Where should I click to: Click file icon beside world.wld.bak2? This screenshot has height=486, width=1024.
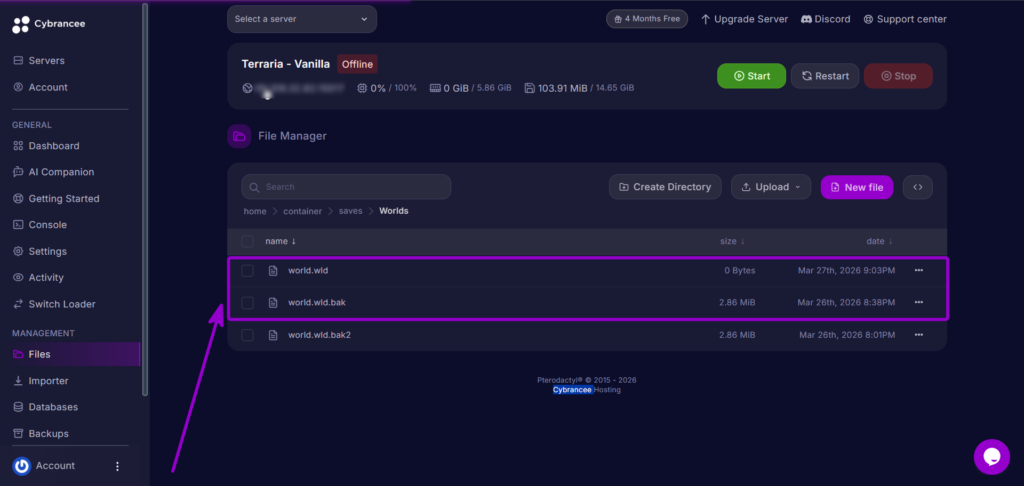(x=274, y=335)
